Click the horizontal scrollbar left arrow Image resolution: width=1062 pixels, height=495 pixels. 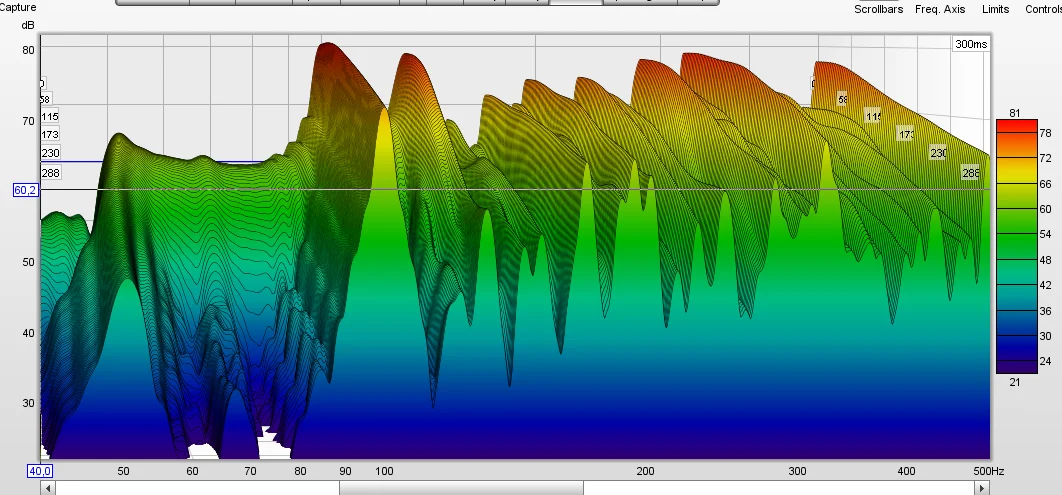[x=47, y=488]
